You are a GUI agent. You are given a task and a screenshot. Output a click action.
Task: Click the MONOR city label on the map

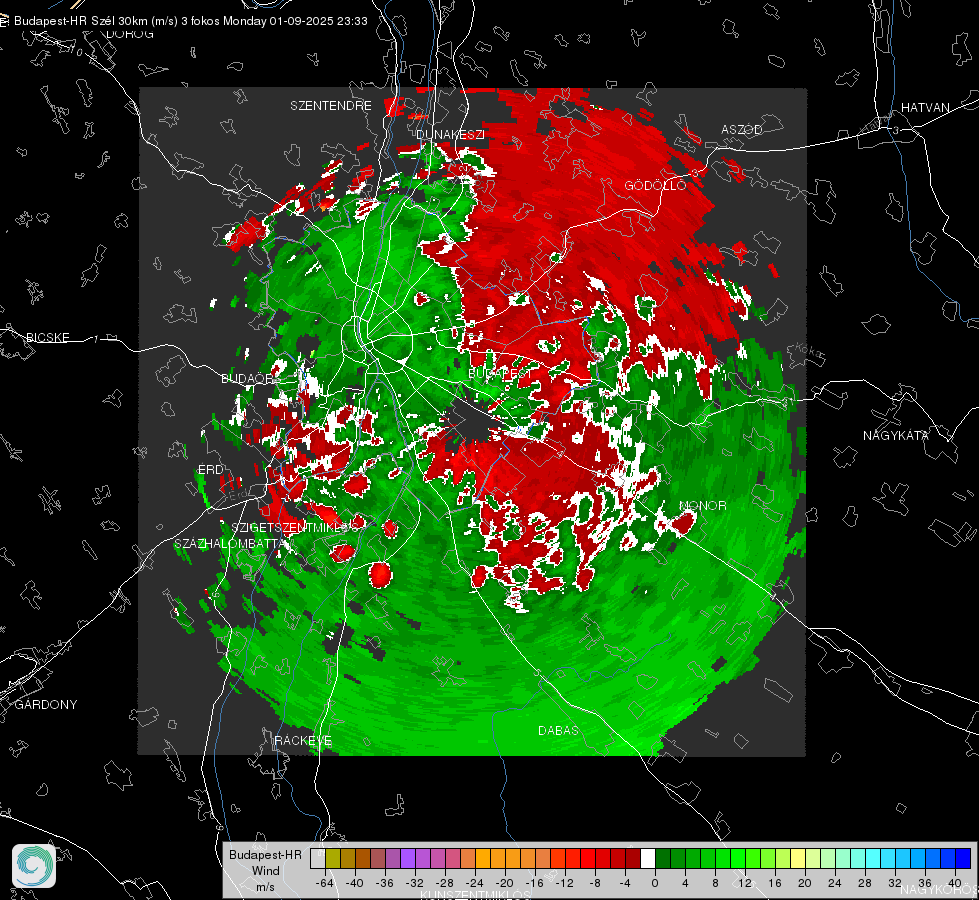[702, 506]
